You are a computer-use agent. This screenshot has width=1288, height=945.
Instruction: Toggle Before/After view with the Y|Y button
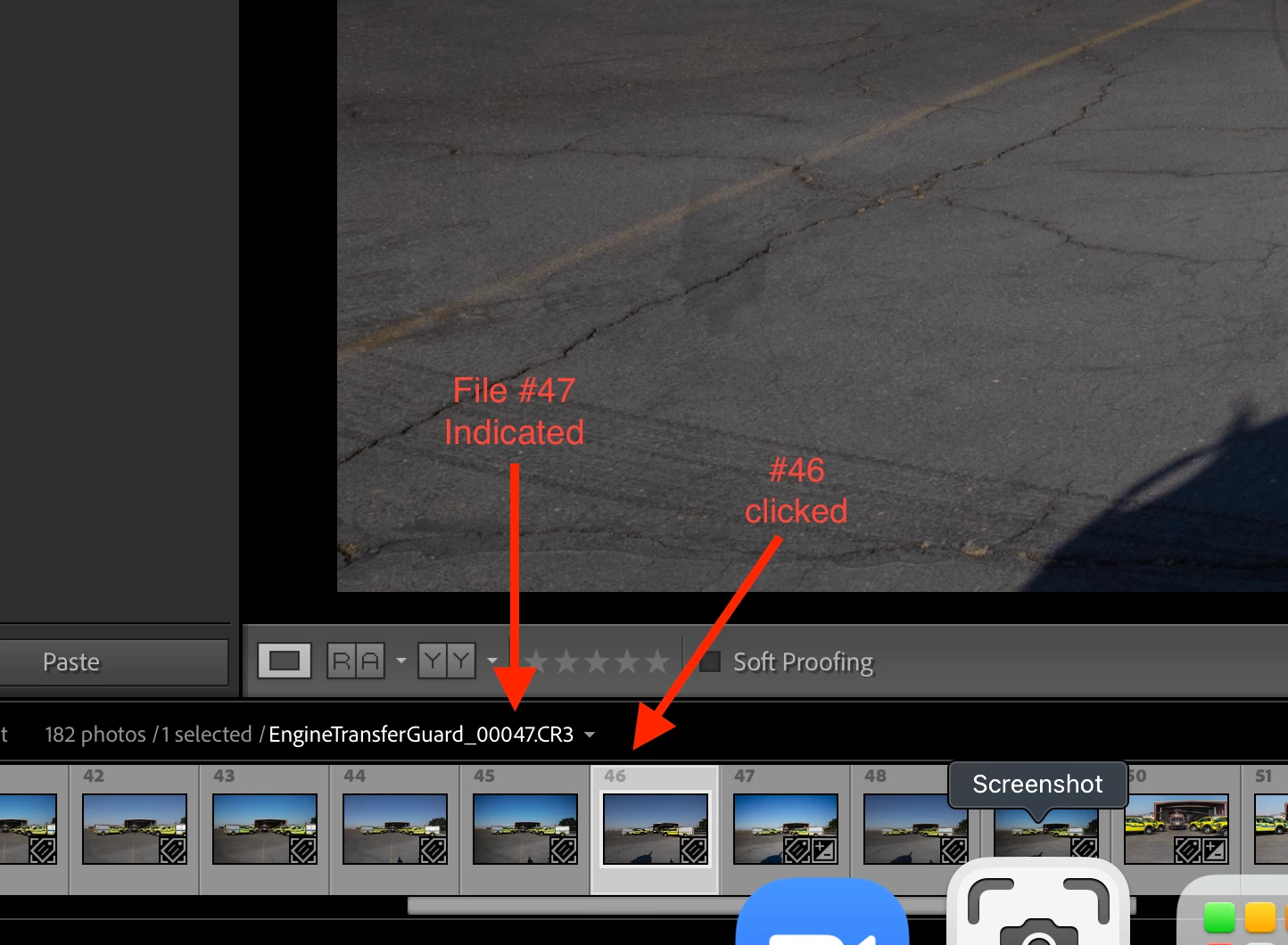(x=447, y=661)
